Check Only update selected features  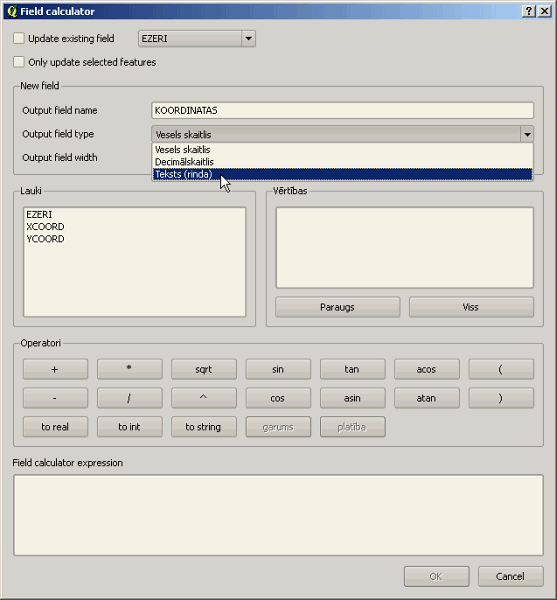click(19, 62)
